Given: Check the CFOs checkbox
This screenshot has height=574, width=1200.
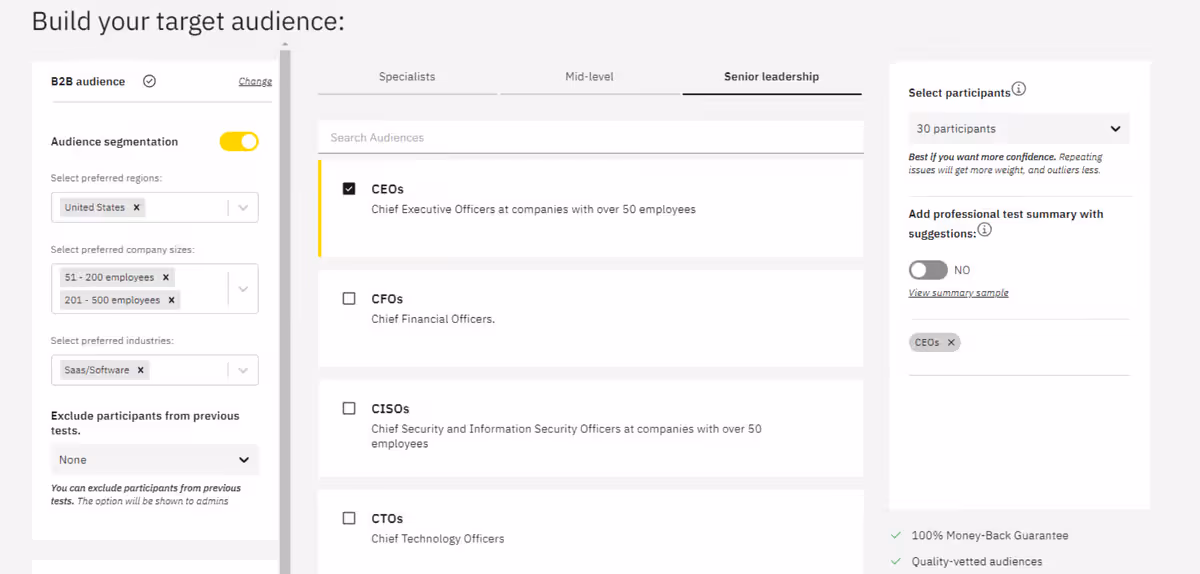Looking at the screenshot, I should click(x=349, y=298).
